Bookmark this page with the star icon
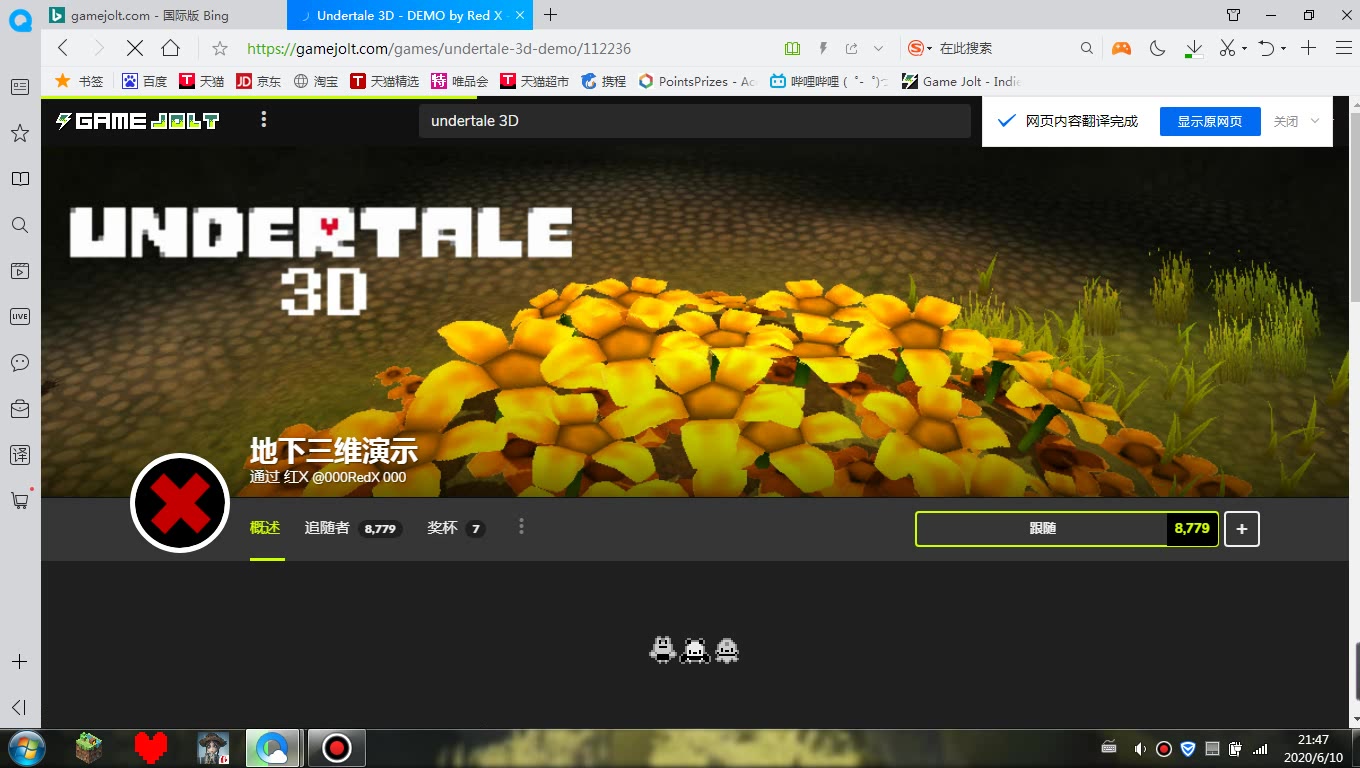This screenshot has width=1360, height=768. pyautogui.click(x=220, y=48)
